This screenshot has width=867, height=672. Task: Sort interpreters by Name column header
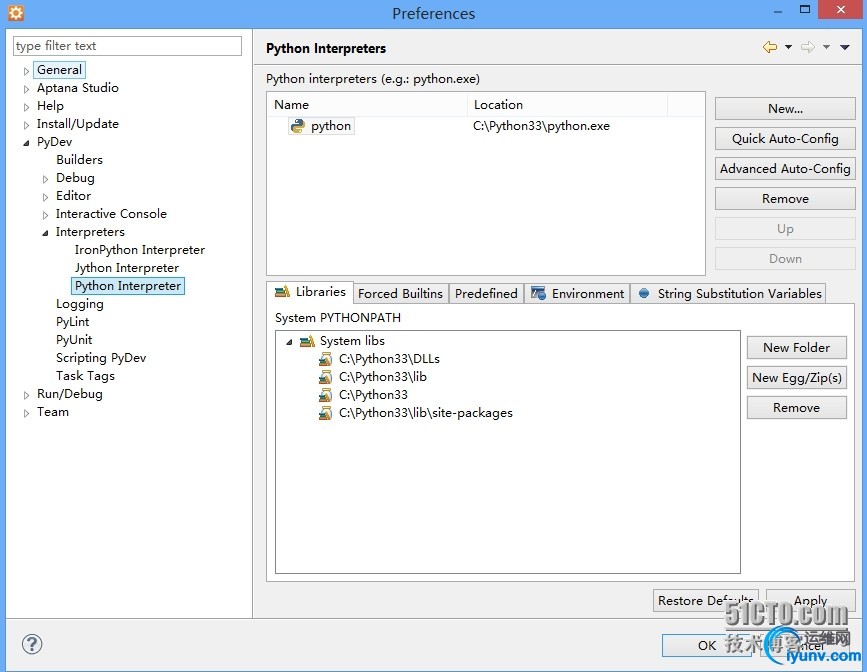click(367, 105)
